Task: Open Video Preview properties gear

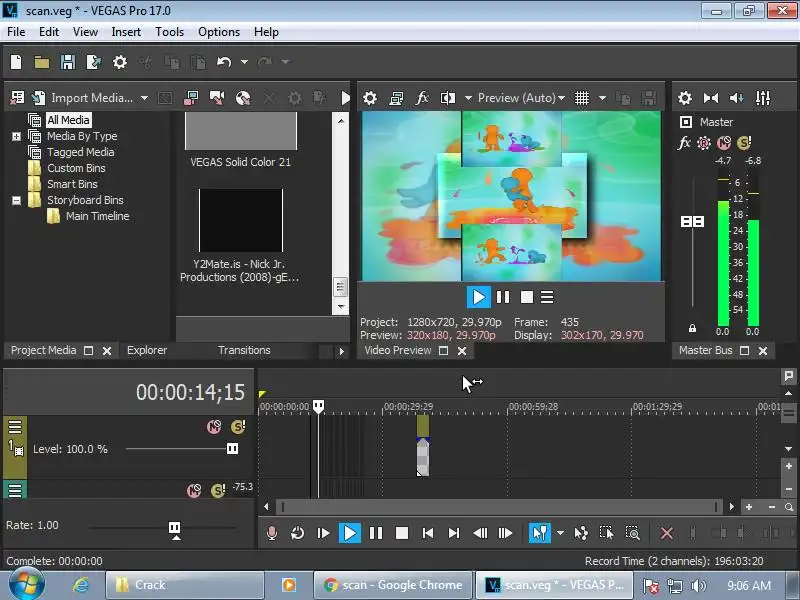Action: click(x=370, y=98)
